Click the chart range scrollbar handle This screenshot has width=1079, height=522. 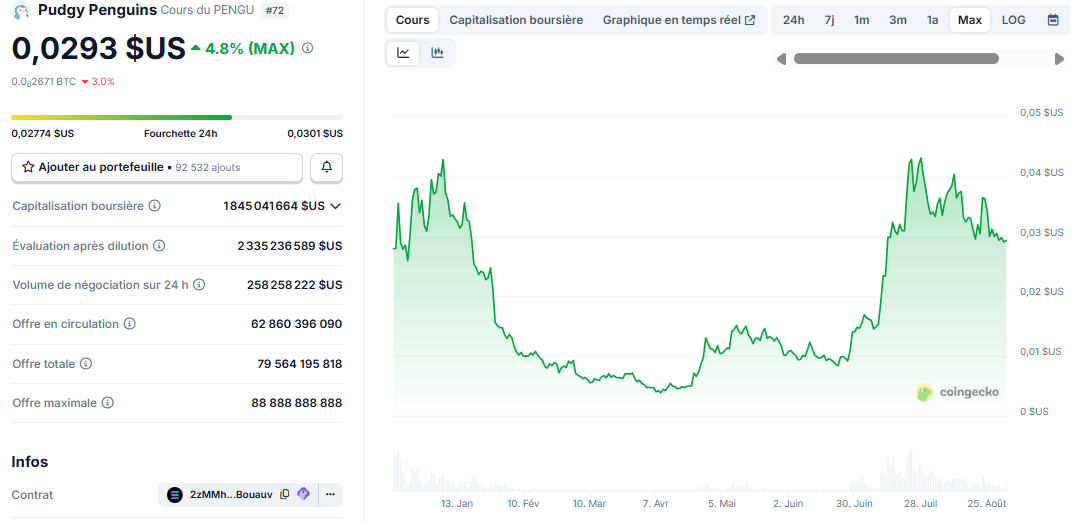coord(896,58)
